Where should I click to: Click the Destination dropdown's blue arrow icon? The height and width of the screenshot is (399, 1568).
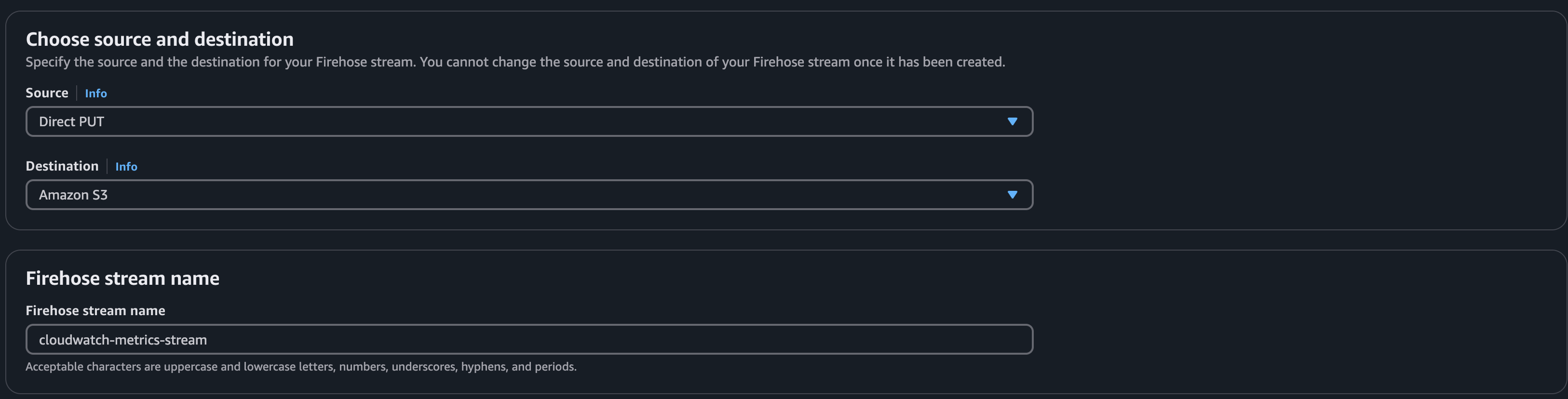[1012, 195]
